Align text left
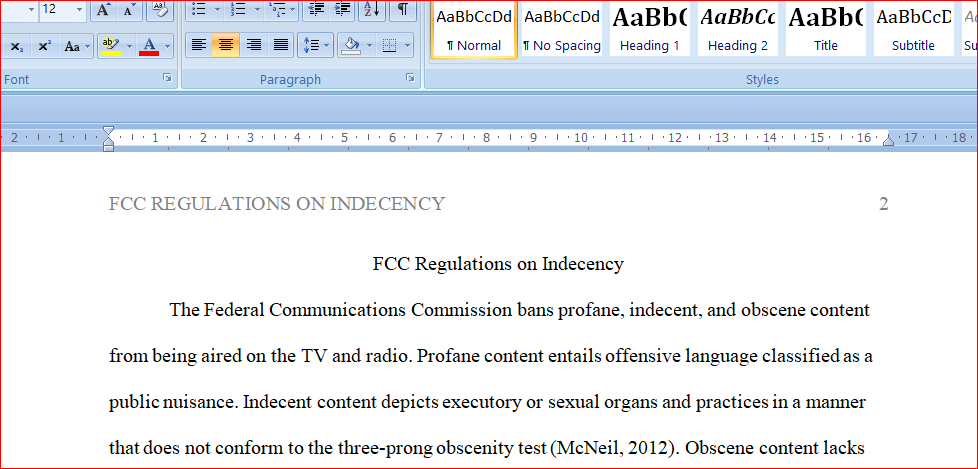This screenshot has height=469, width=978. pos(198,45)
